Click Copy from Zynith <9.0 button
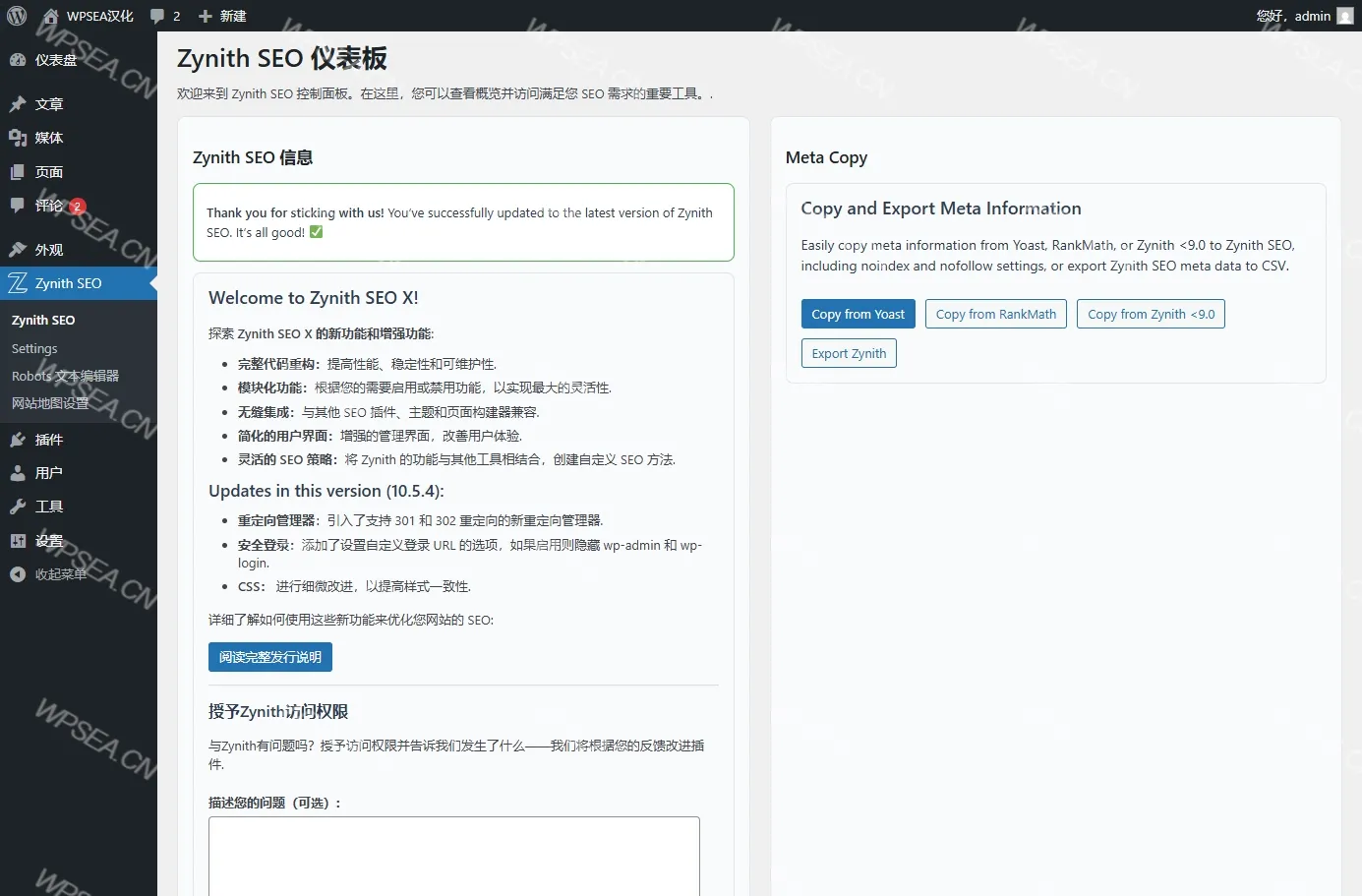 click(x=1151, y=314)
